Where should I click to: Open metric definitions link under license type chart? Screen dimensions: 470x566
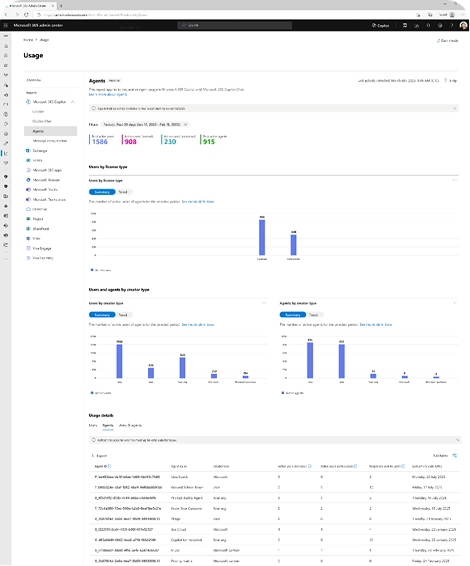click(x=198, y=201)
